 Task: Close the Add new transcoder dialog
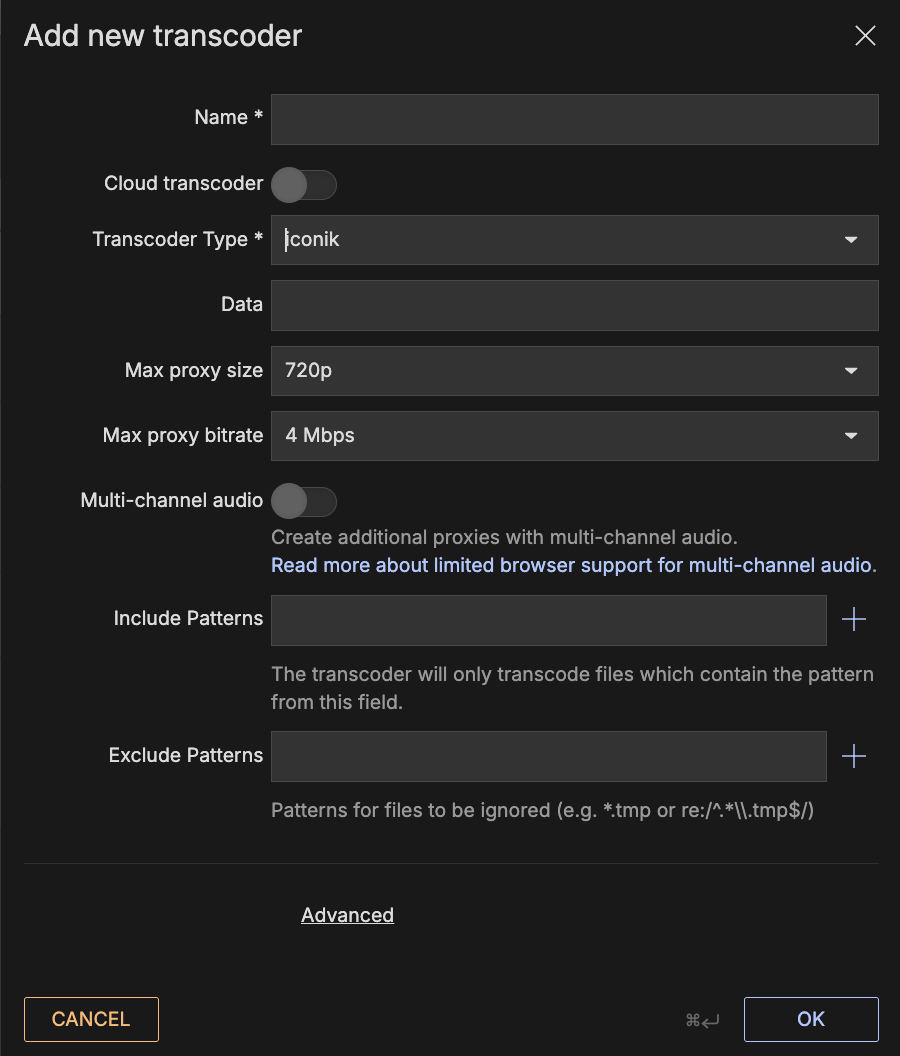pos(865,36)
